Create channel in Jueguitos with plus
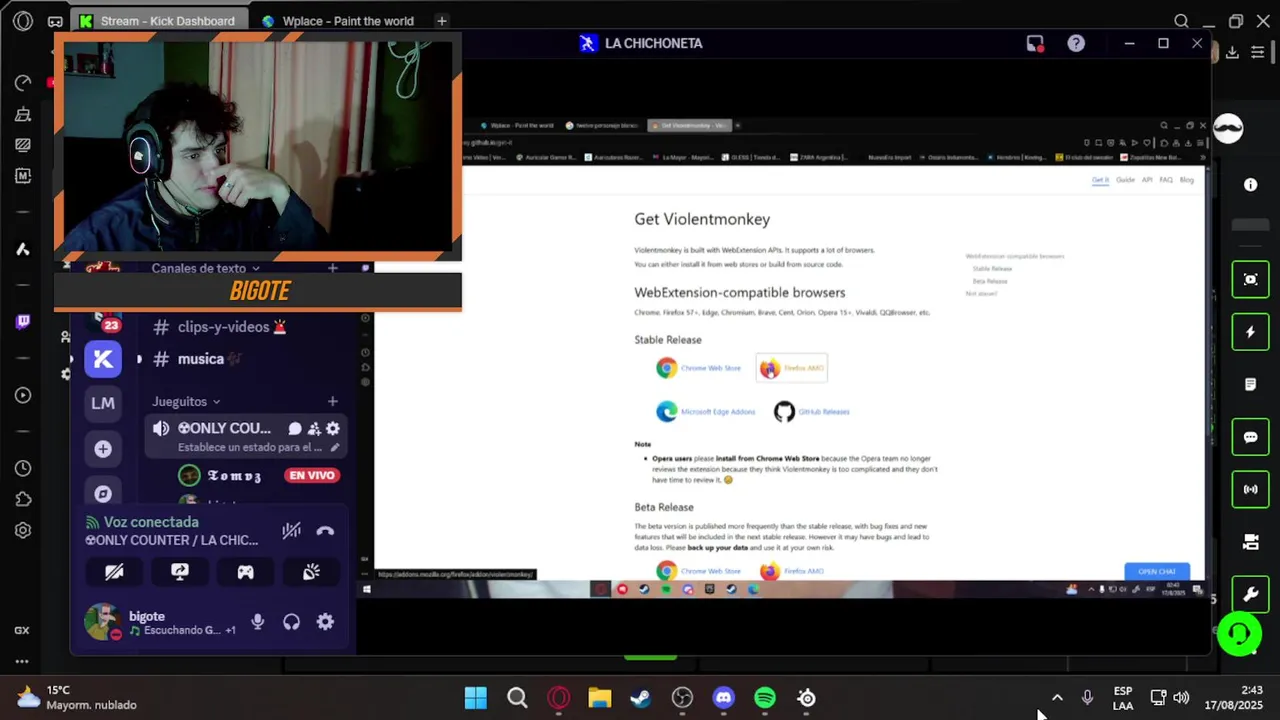 click(333, 401)
